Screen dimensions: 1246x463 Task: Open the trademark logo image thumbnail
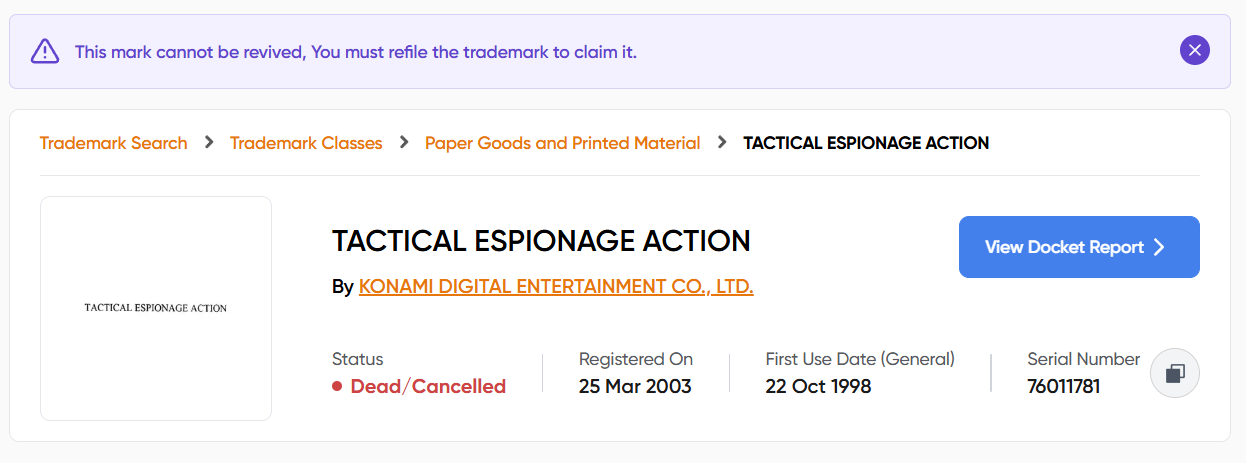156,308
